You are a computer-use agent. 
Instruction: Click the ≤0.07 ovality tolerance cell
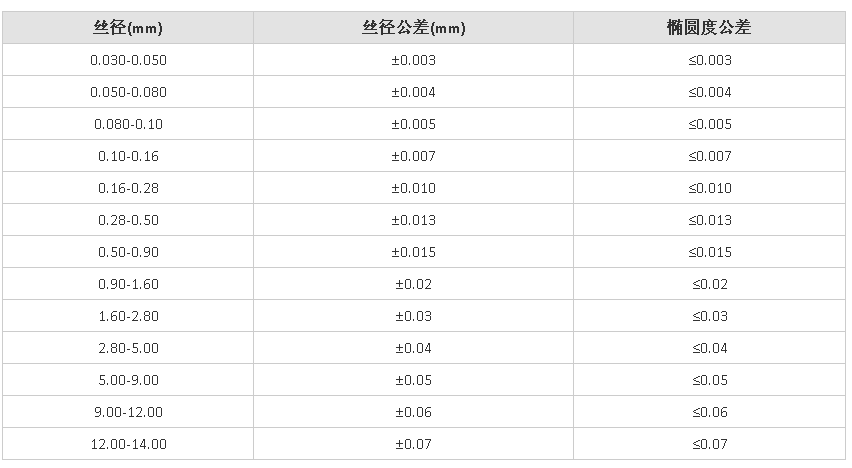tap(709, 444)
